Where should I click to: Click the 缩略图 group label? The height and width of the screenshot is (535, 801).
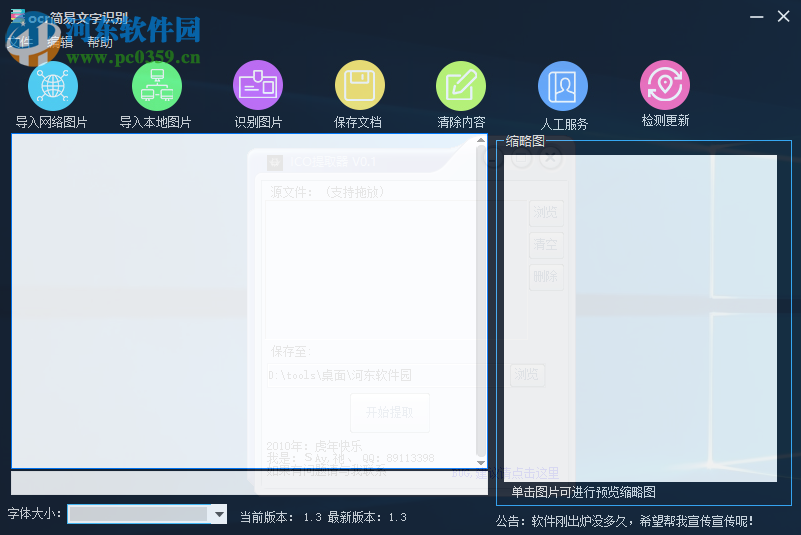(x=525, y=141)
